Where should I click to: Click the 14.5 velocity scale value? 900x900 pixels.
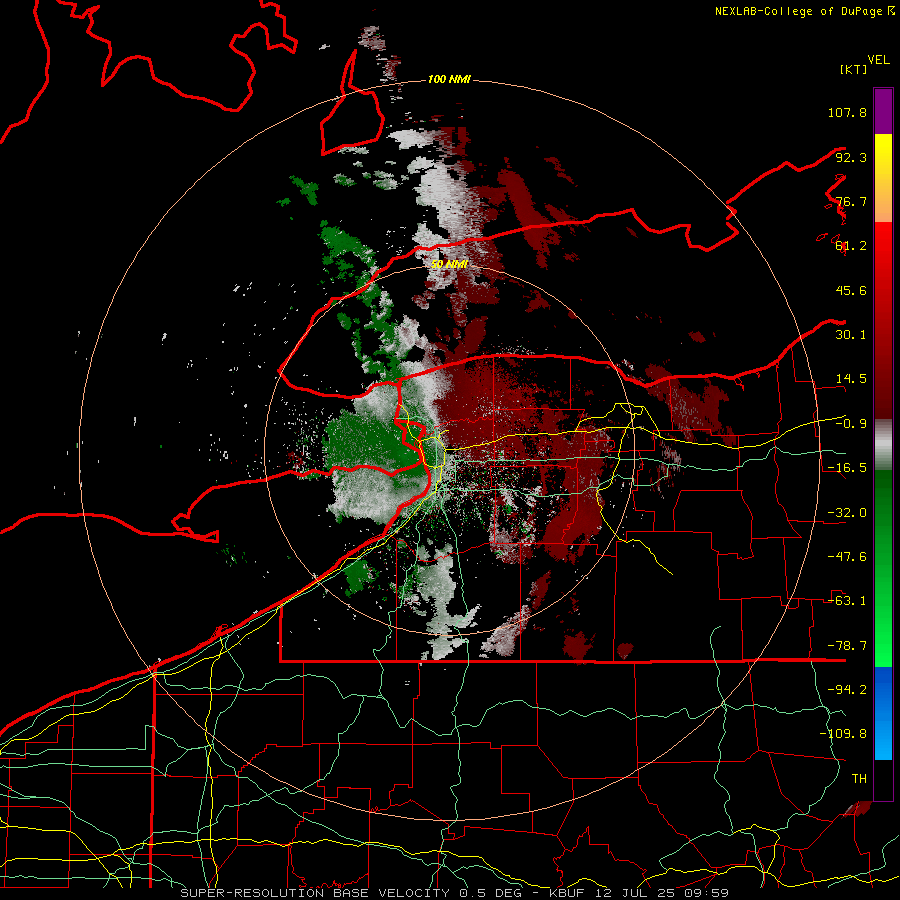point(851,379)
